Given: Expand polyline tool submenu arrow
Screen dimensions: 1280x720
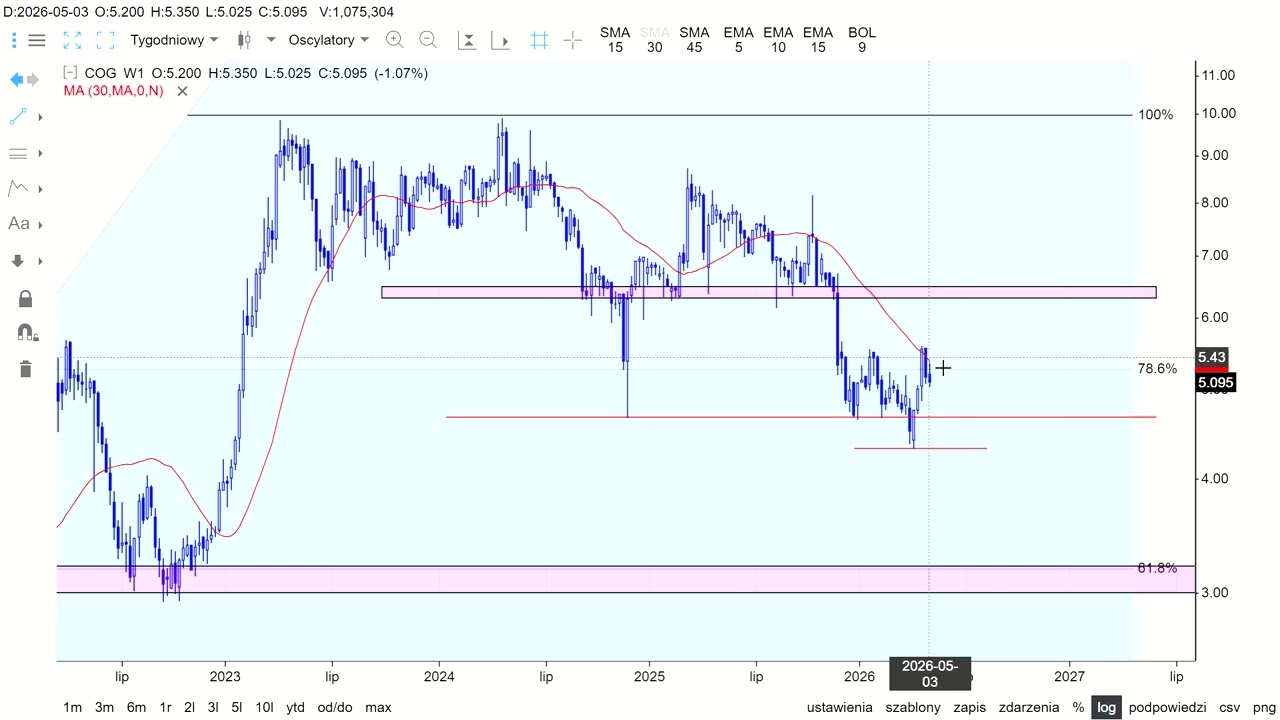Looking at the screenshot, I should point(40,189).
